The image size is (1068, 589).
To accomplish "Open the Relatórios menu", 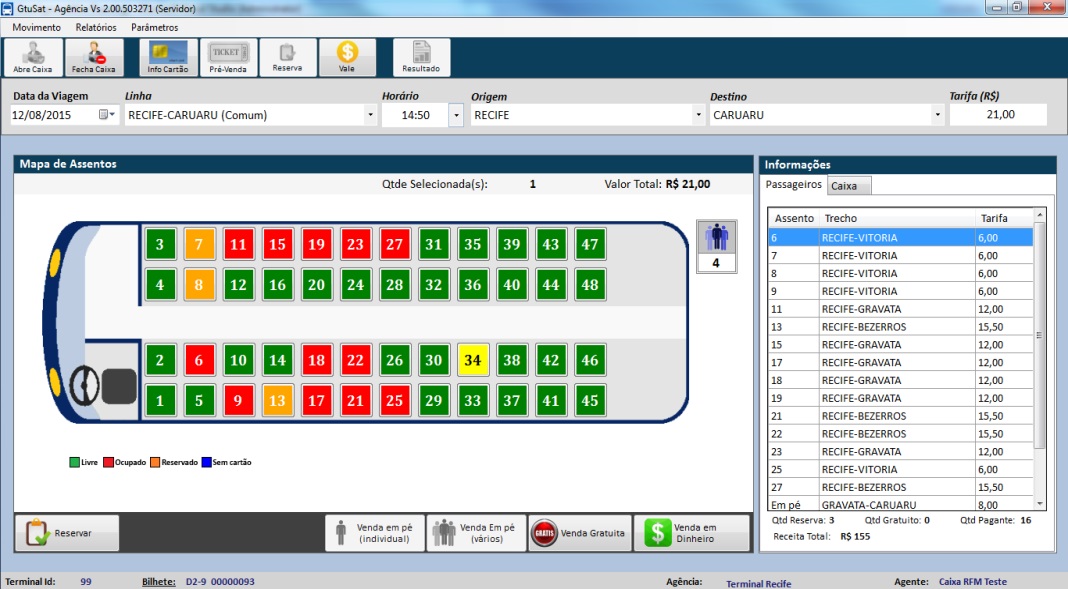I will coord(96,27).
